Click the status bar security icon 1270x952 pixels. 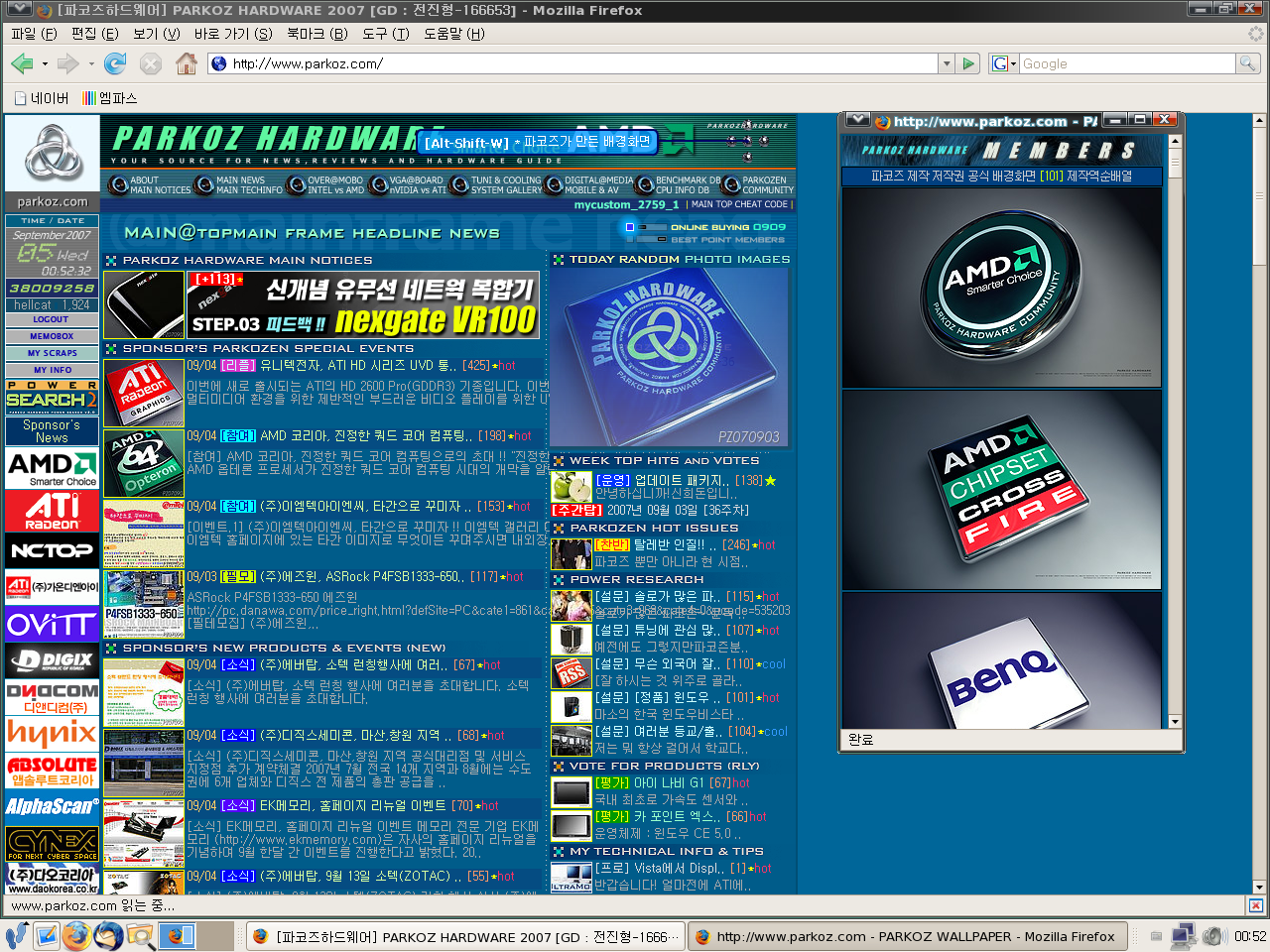[1255, 905]
